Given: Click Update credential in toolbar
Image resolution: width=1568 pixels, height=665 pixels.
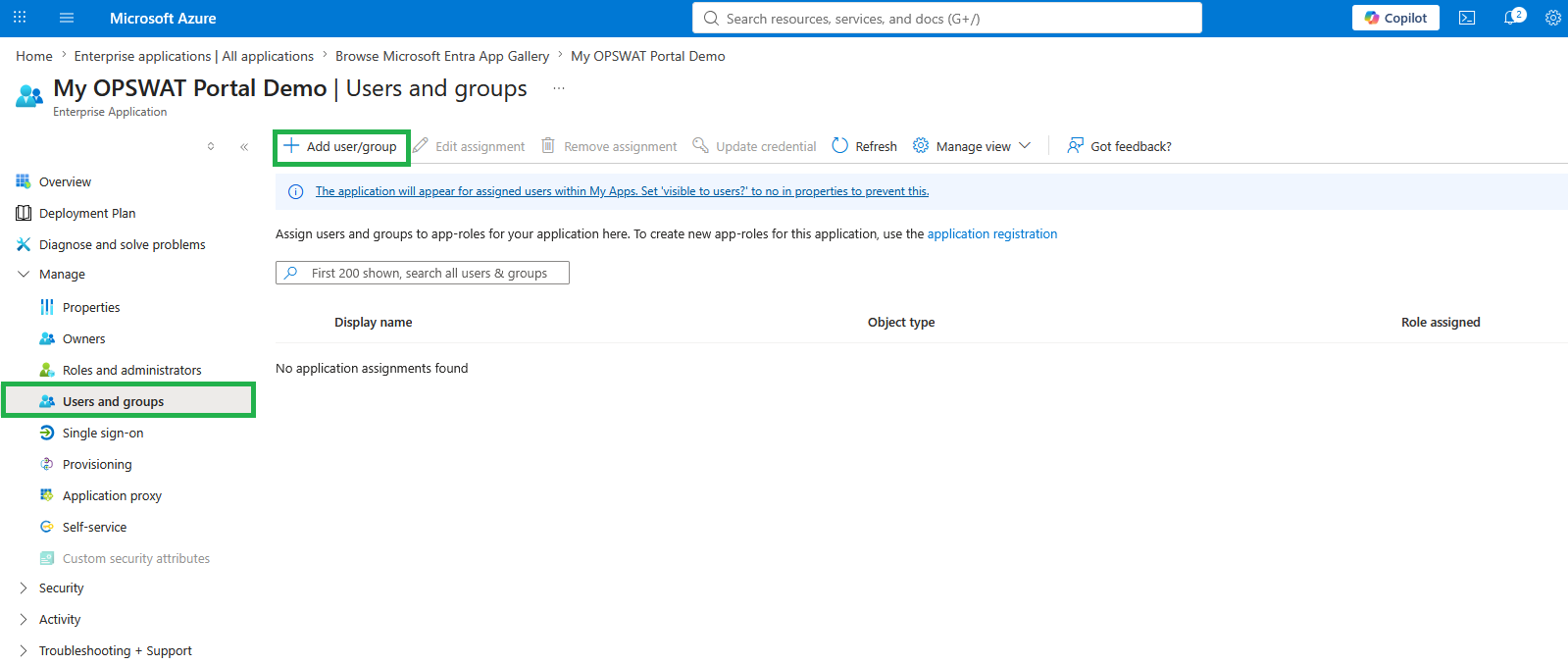Looking at the screenshot, I should coord(754,146).
